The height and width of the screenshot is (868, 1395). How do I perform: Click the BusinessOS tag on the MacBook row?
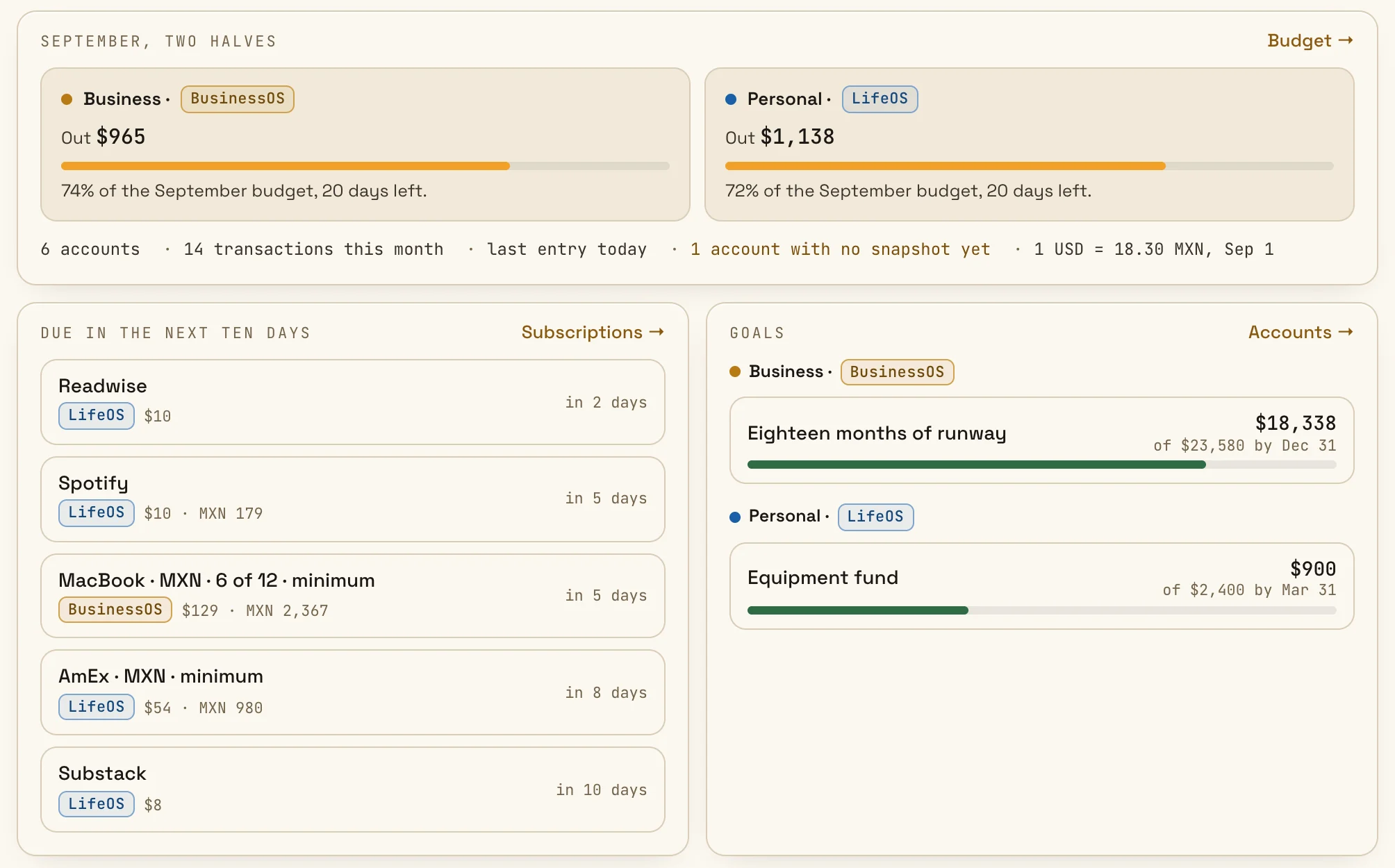115,610
